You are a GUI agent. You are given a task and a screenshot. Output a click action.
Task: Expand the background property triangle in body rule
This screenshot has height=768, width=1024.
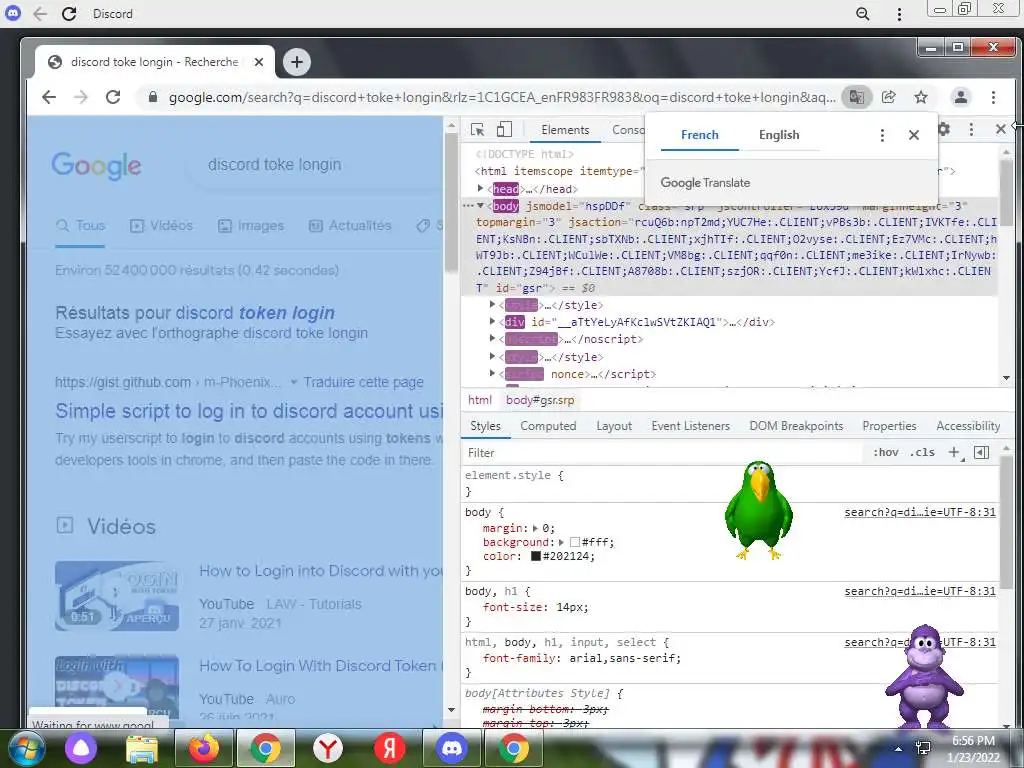561,542
